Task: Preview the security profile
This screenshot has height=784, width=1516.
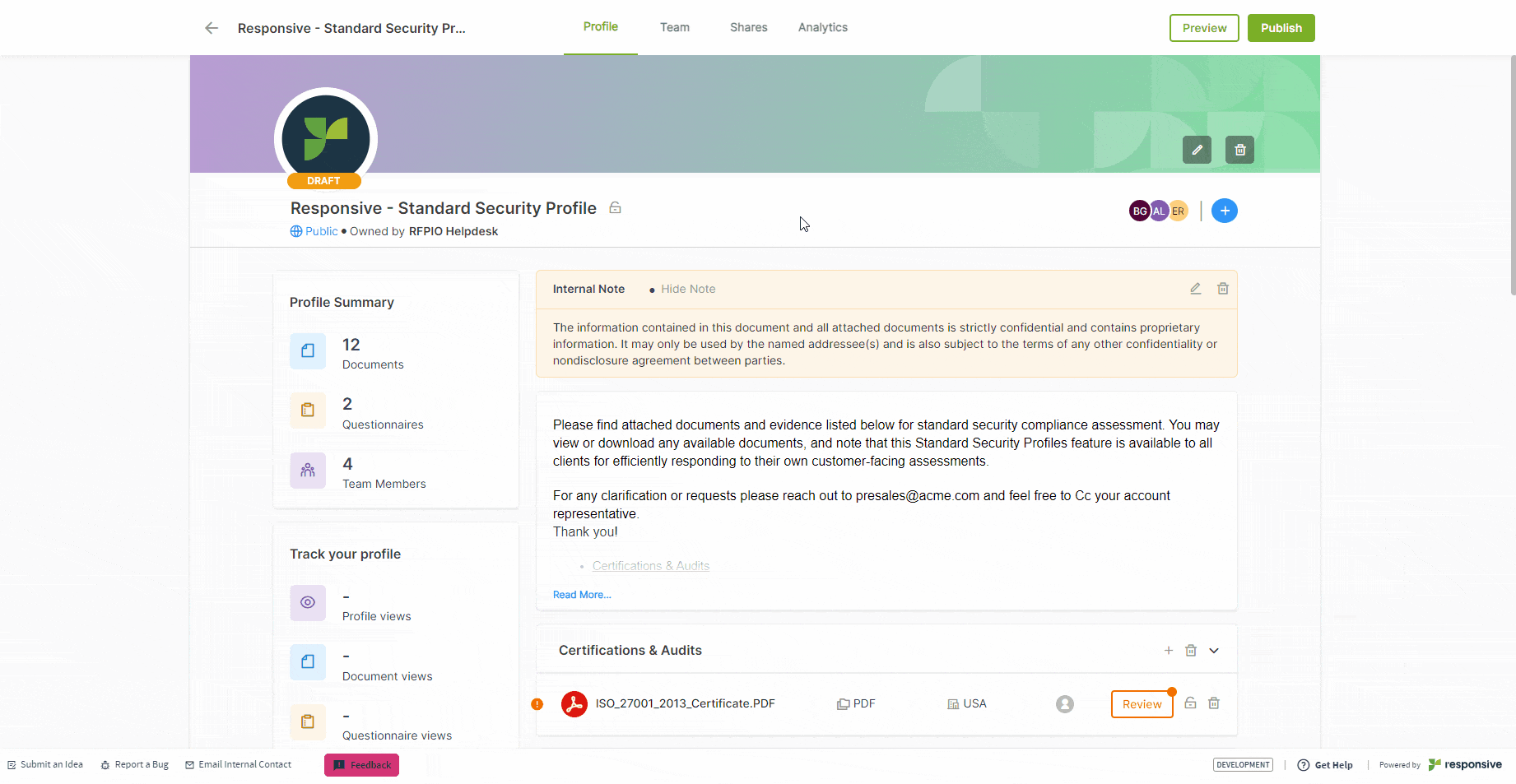Action: (x=1204, y=28)
